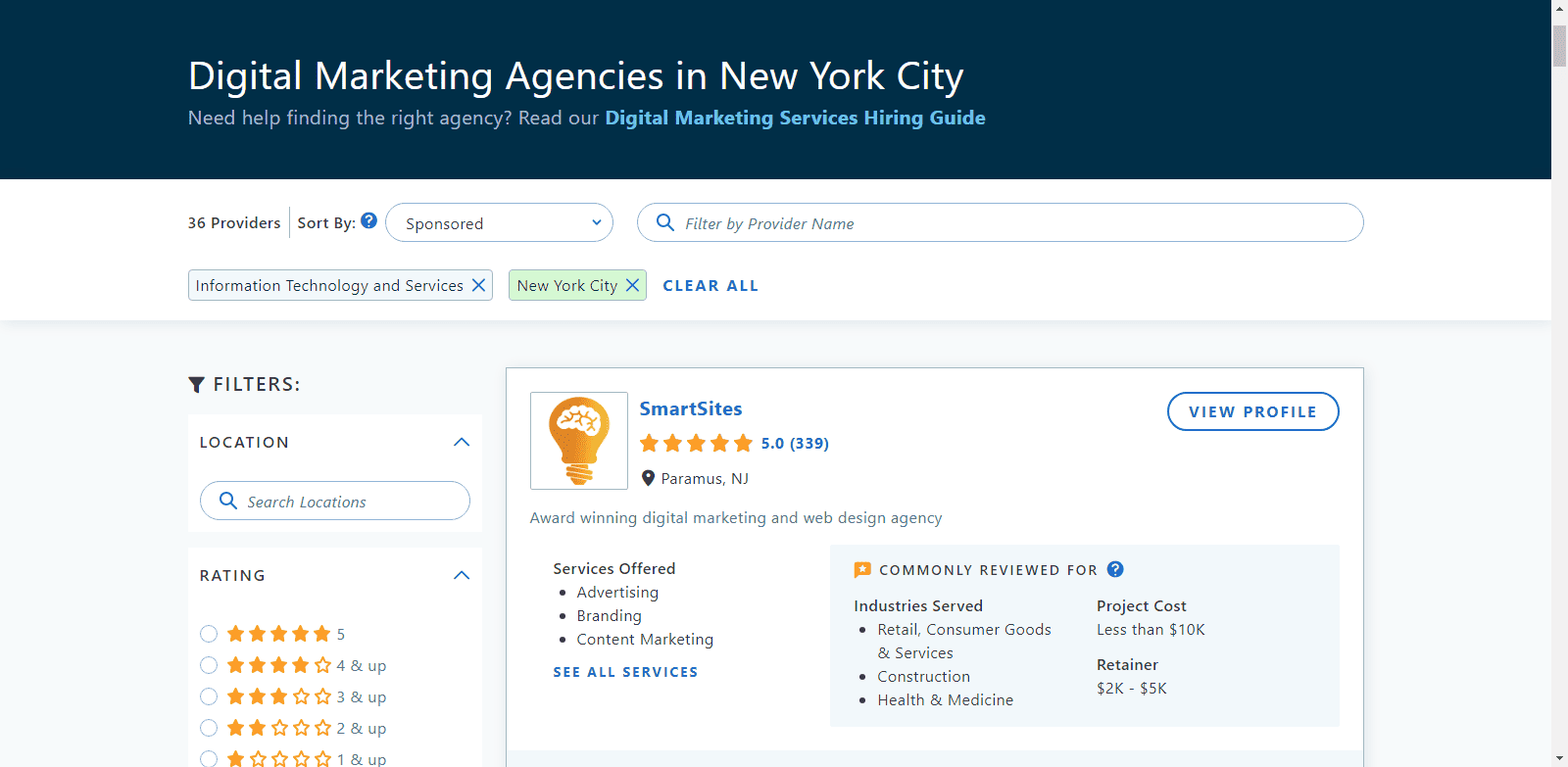The height and width of the screenshot is (767, 1568).
Task: Open Digital Marketing Services Hiring Guide link
Action: 795,118
